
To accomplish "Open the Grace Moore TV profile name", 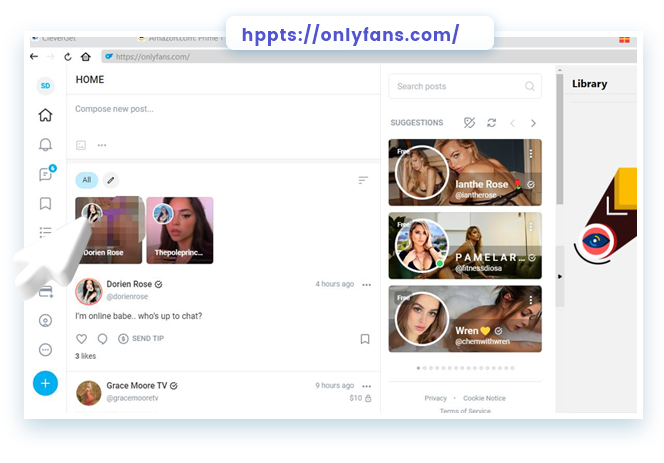I will 137,385.
